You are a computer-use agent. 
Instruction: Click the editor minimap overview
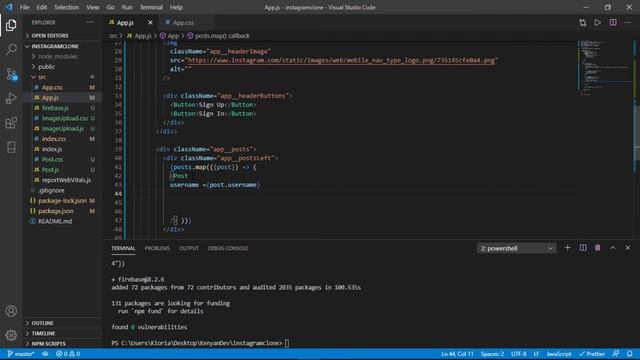pos(605,67)
